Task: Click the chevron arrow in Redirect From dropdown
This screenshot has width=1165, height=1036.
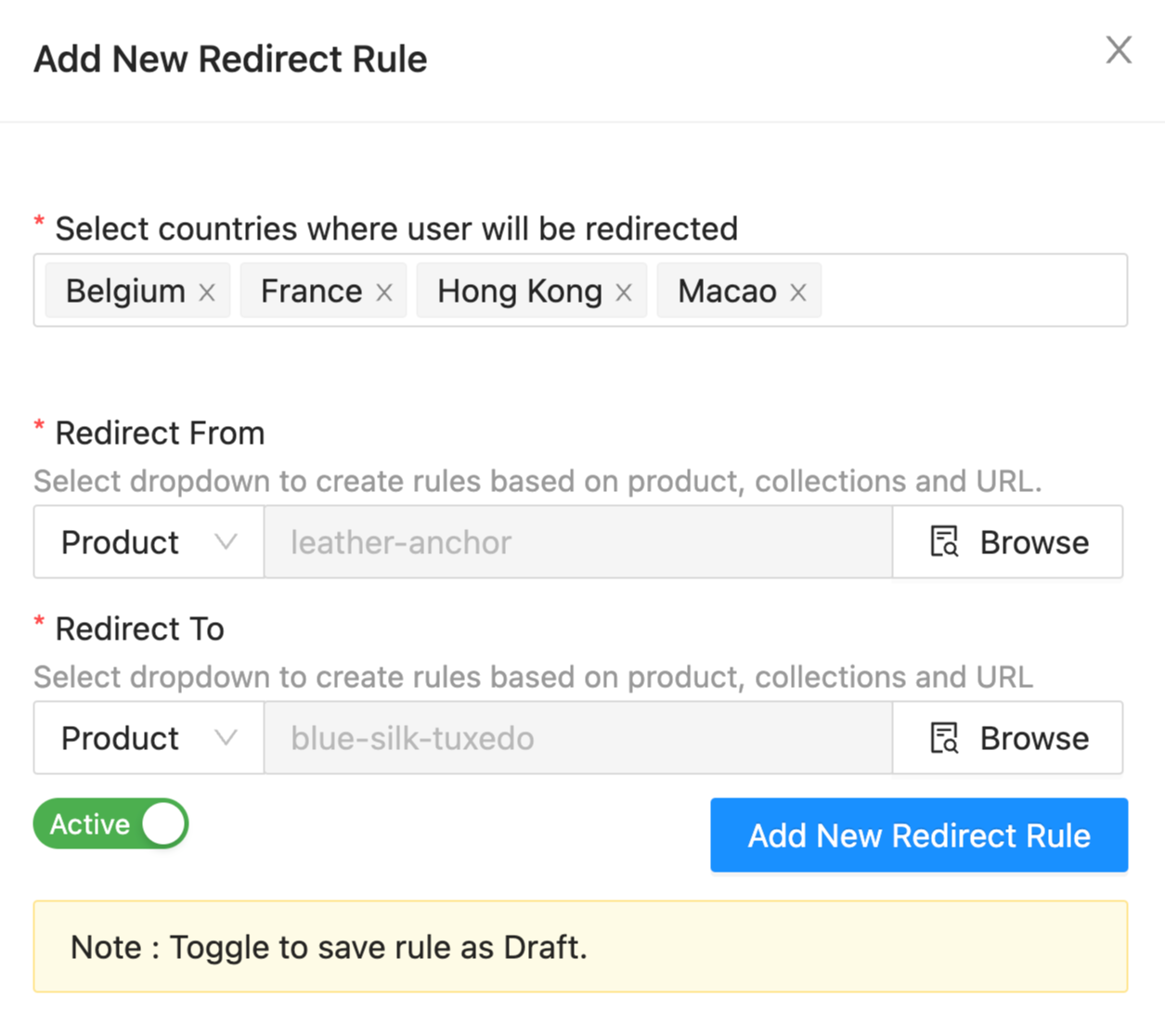Action: click(226, 542)
